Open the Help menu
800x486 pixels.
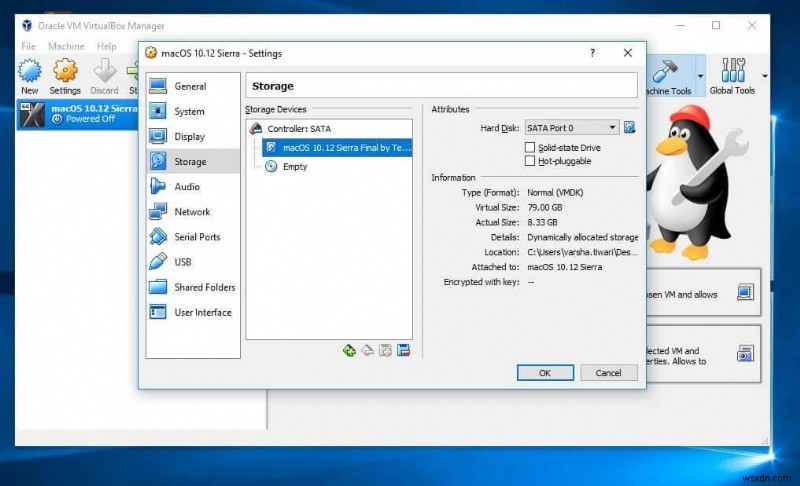pos(107,46)
